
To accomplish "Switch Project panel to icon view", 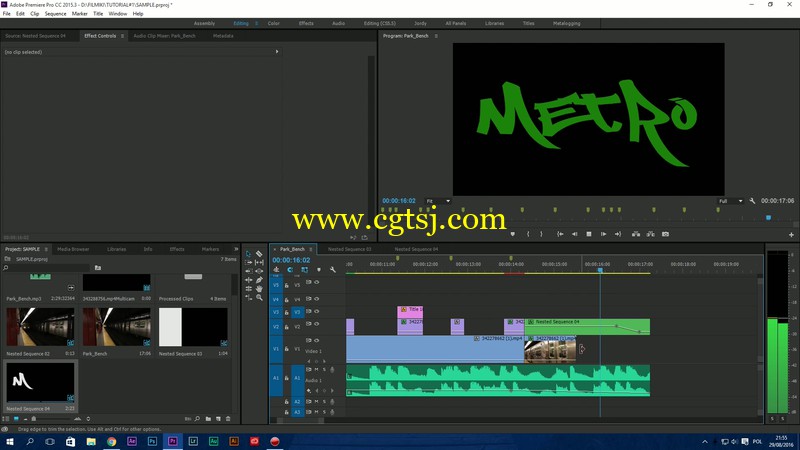I will point(16,419).
